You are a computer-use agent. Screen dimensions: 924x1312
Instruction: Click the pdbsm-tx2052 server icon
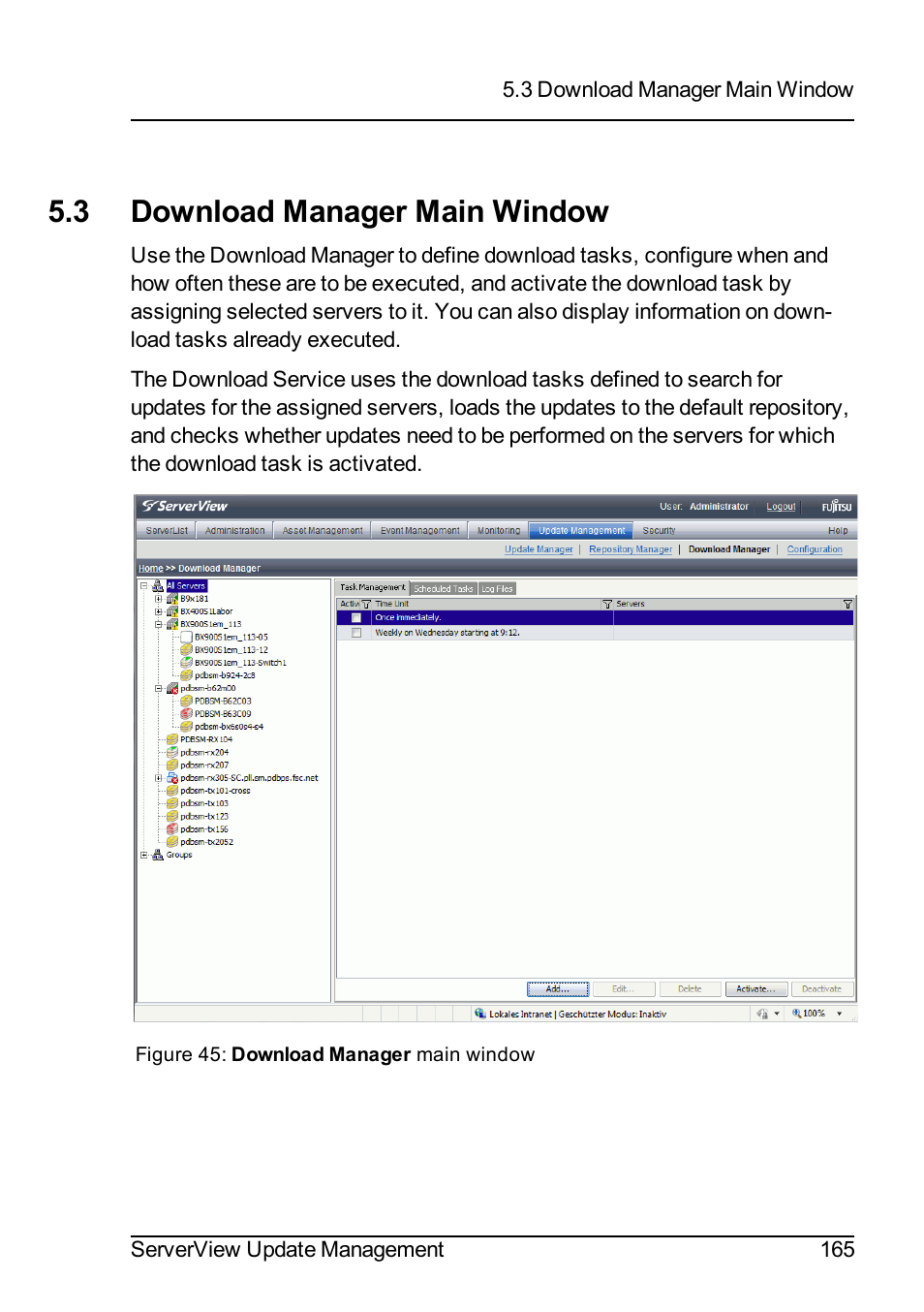click(x=172, y=842)
